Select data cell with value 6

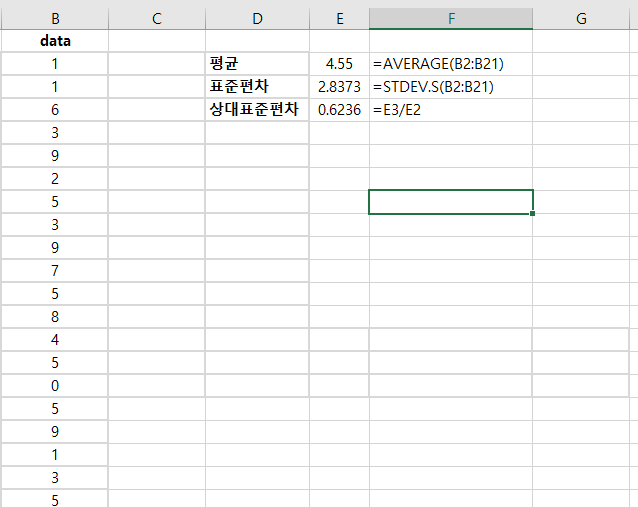55,109
